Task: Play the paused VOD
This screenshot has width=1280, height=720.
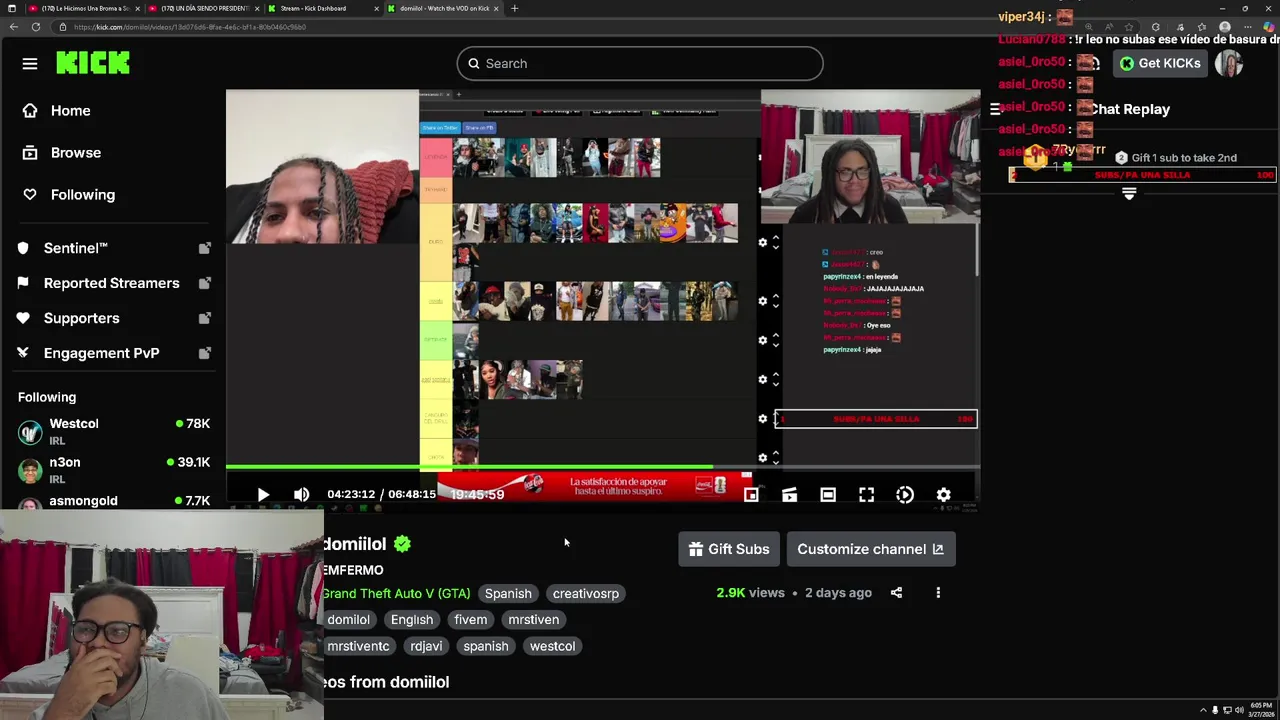Action: [x=263, y=494]
